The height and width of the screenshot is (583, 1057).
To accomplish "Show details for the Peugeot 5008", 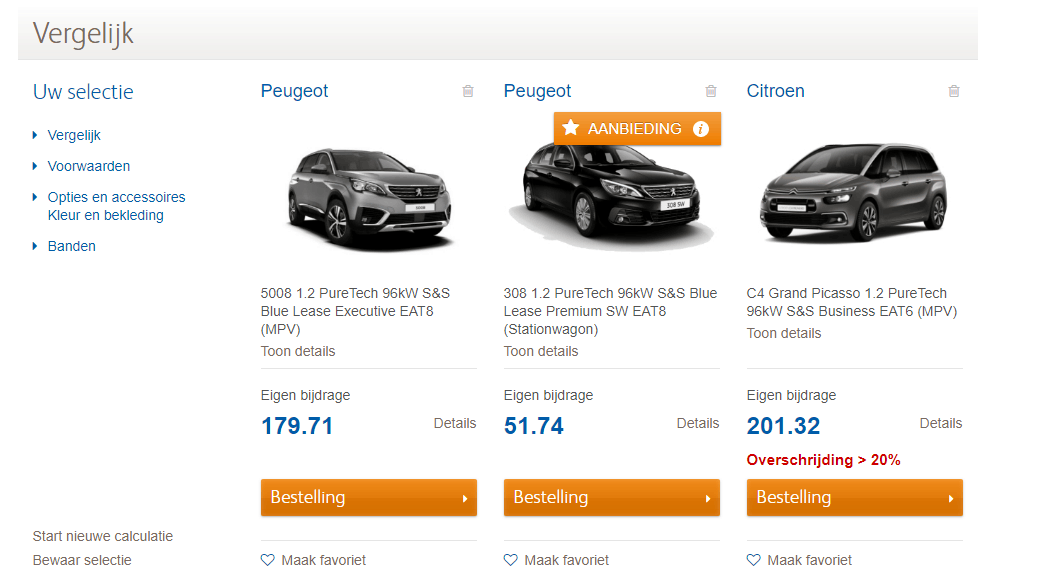I will point(298,351).
